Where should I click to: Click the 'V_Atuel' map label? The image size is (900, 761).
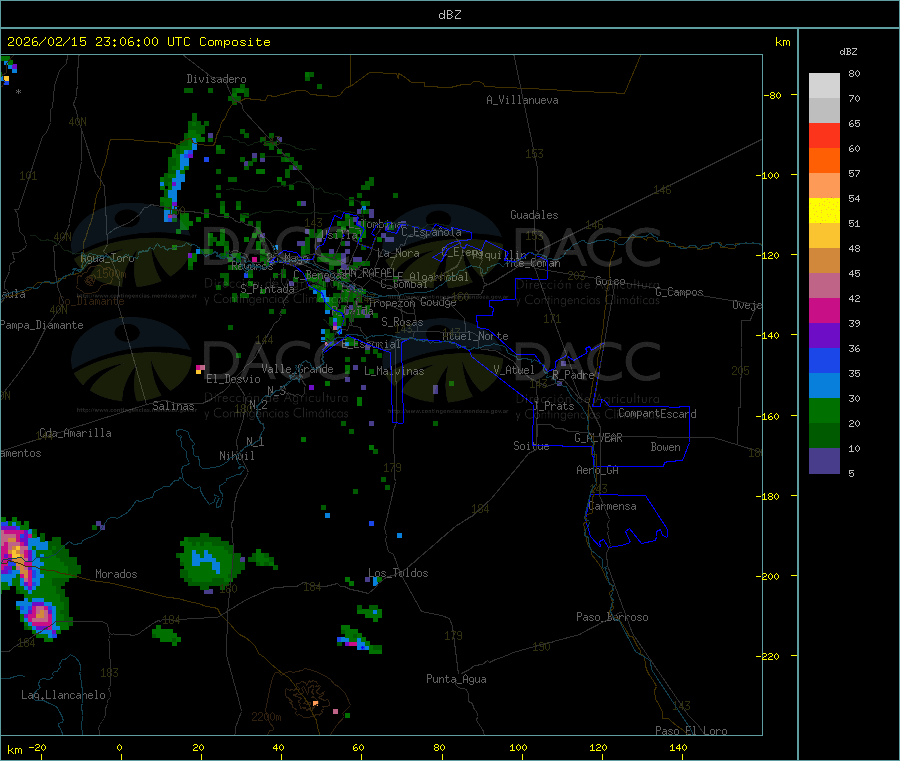coord(514,370)
